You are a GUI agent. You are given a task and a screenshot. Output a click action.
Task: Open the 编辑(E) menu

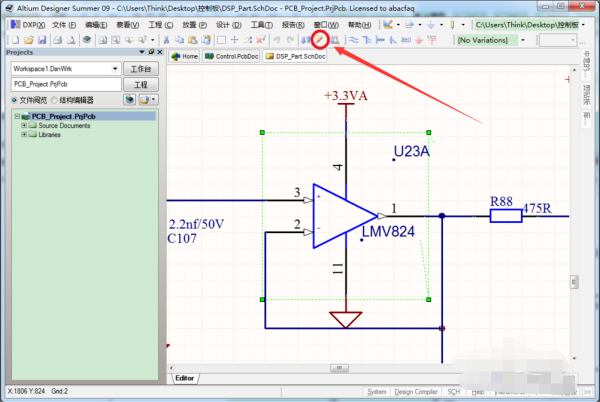coord(96,25)
